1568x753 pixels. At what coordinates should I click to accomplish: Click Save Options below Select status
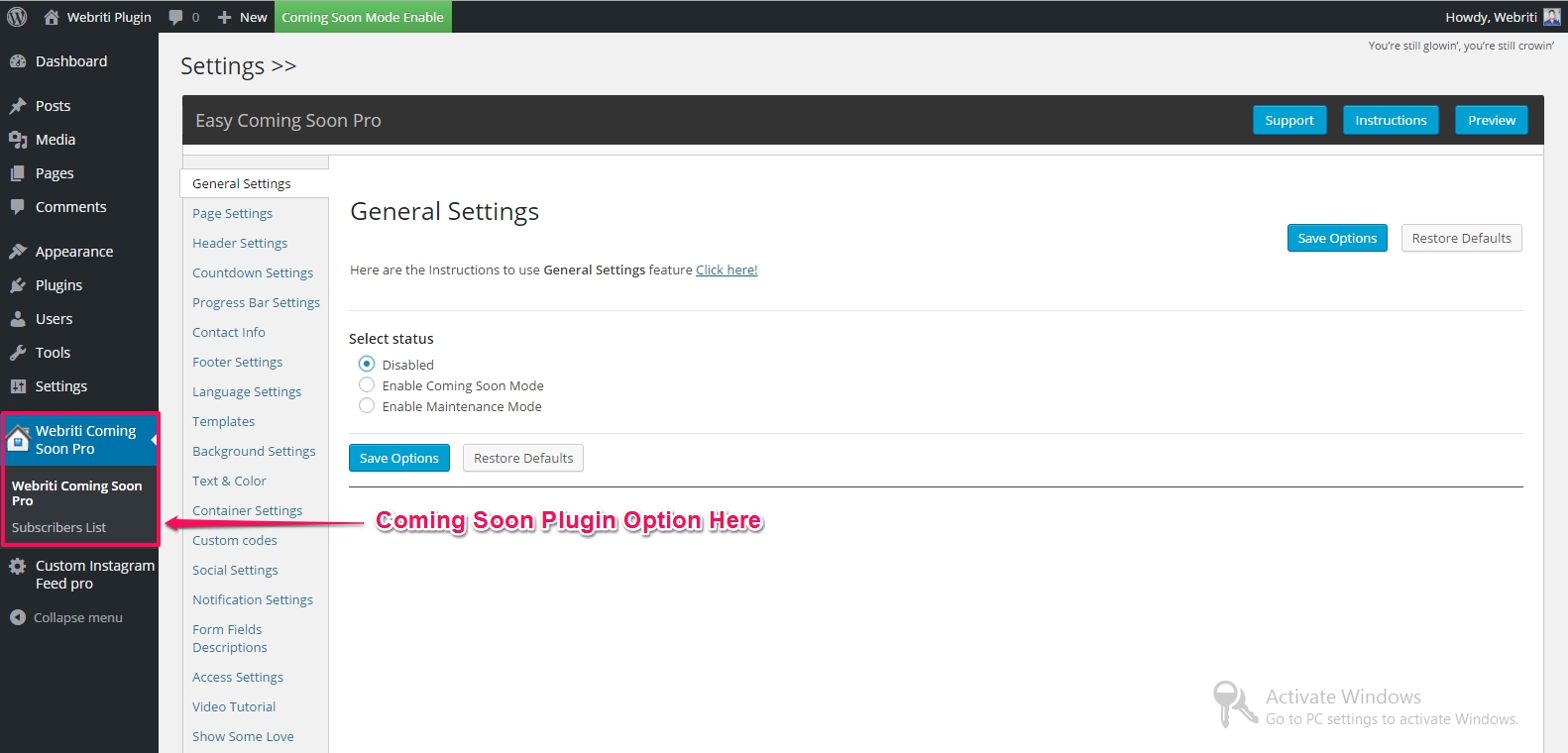(x=399, y=458)
